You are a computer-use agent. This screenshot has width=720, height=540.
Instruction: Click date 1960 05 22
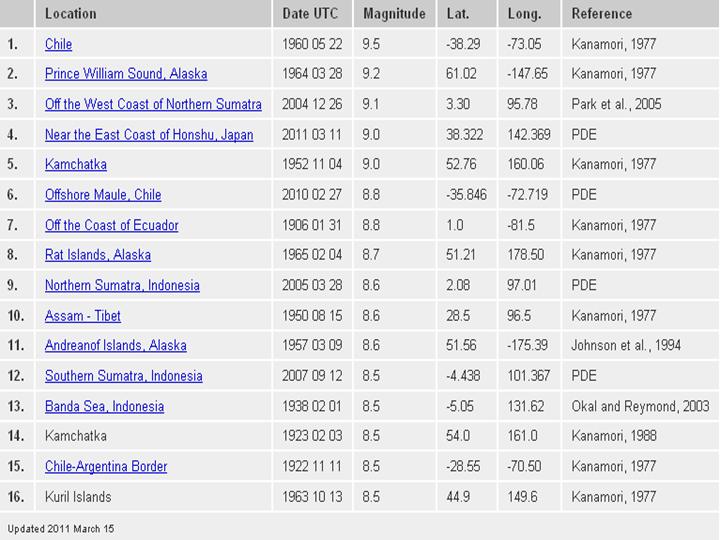312,44
